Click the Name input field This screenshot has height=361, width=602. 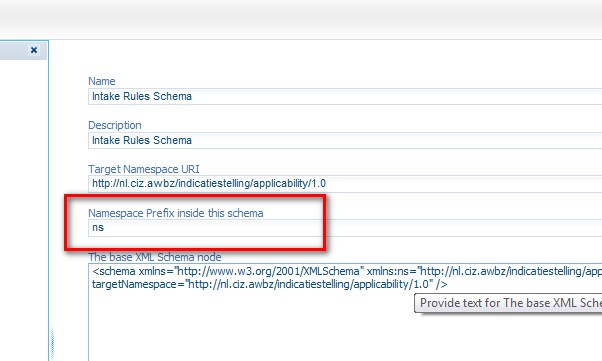point(345,96)
